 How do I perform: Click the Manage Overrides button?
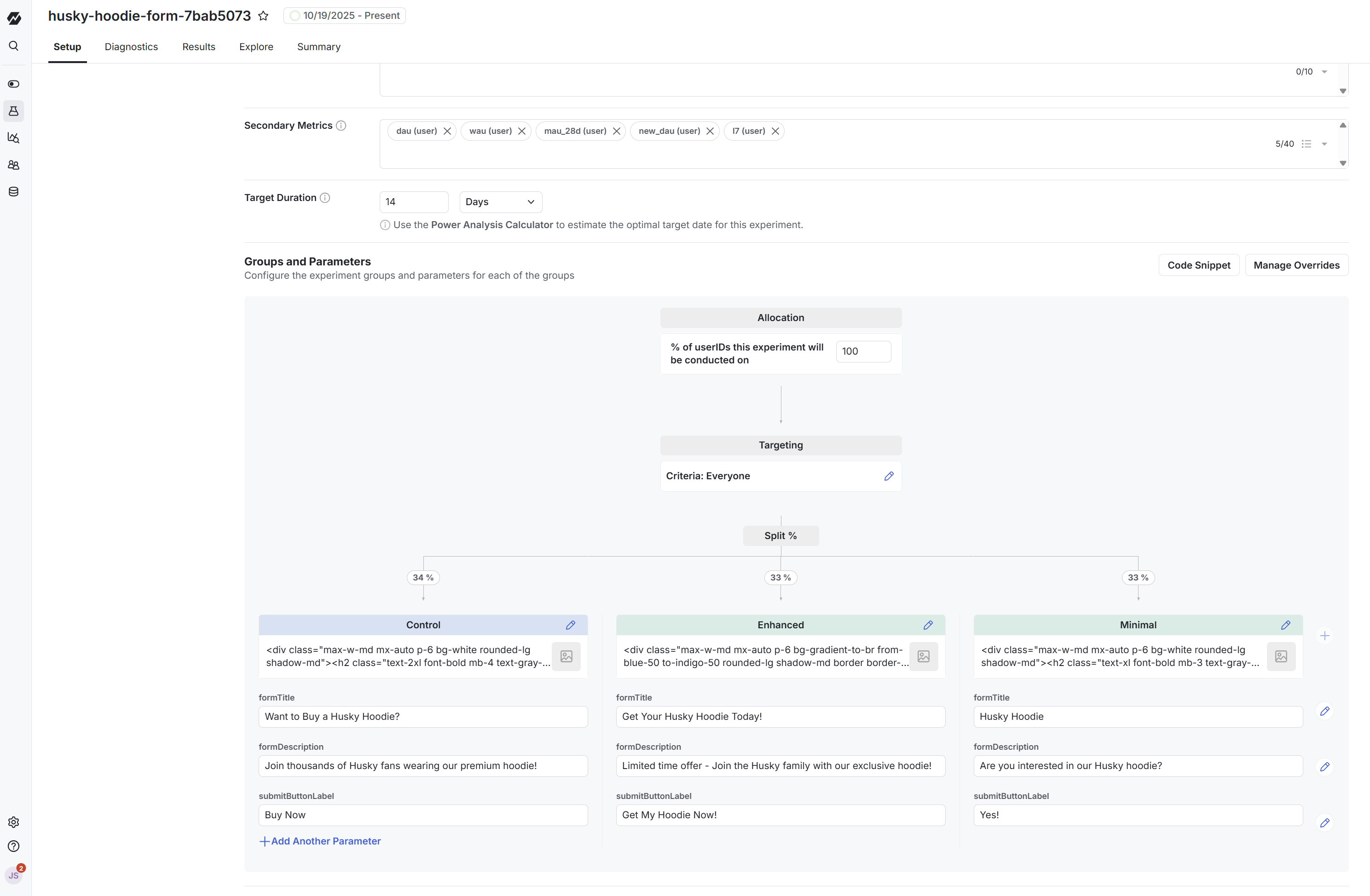coord(1296,265)
